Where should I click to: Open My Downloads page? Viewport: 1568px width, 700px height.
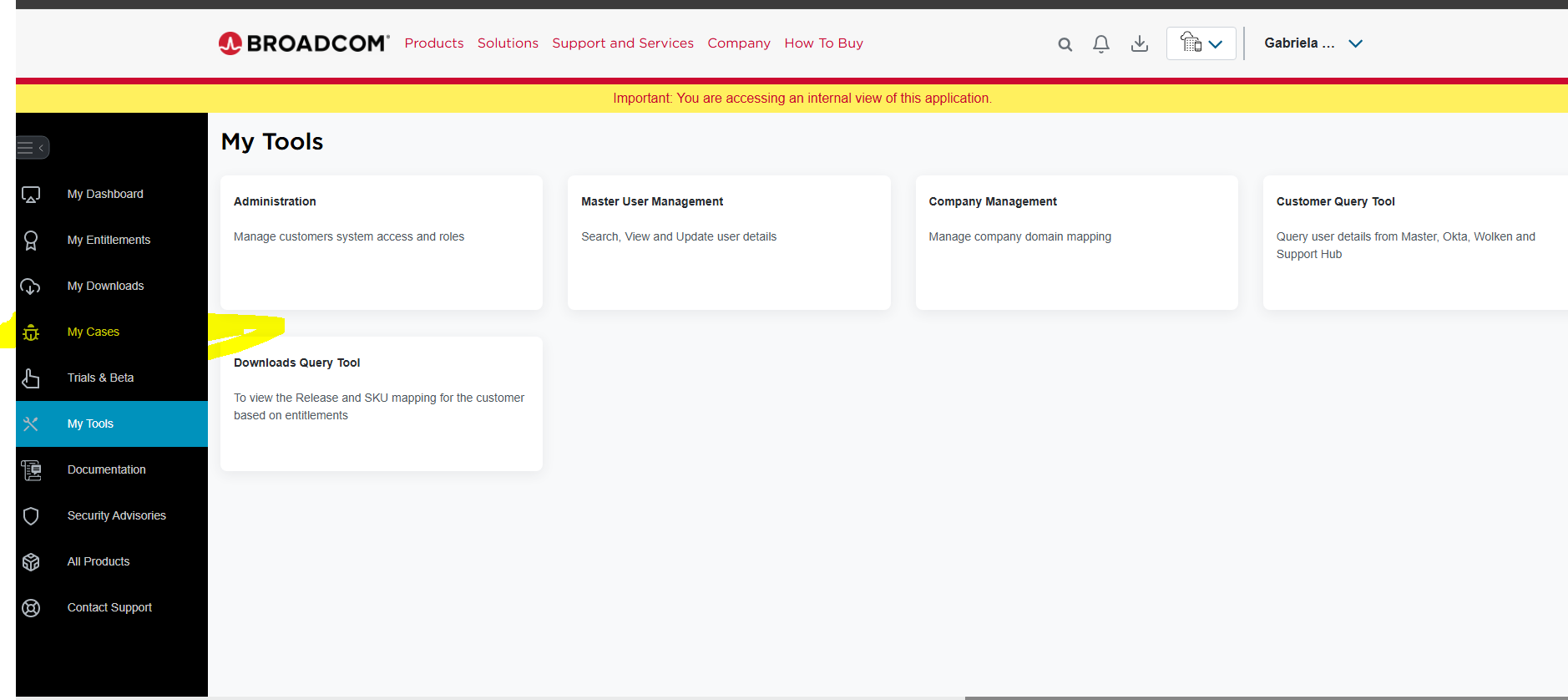coord(112,287)
